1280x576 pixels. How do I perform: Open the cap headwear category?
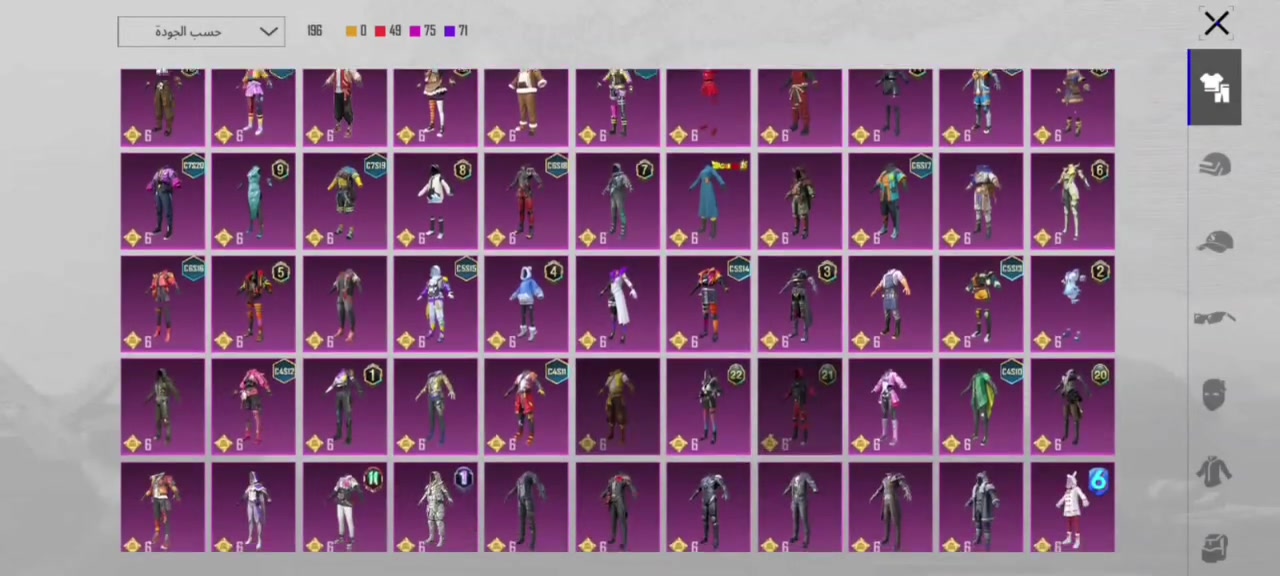(x=1215, y=242)
